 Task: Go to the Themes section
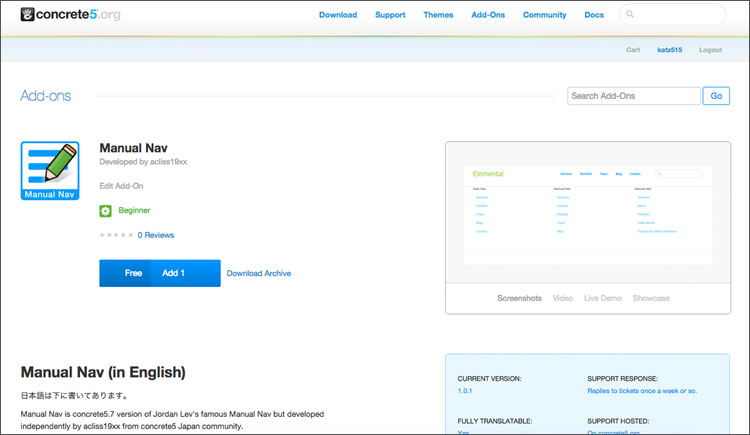[438, 15]
